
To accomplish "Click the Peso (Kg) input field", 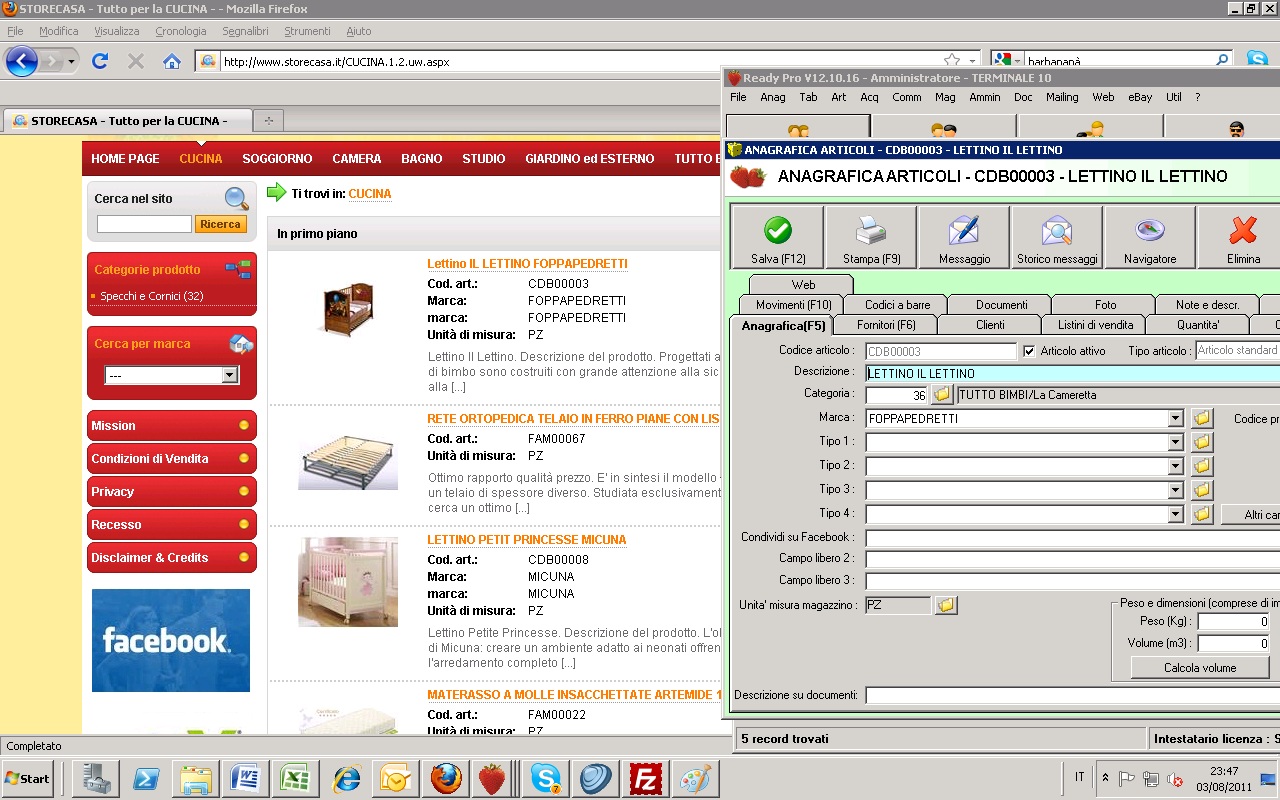I will click(x=1233, y=622).
